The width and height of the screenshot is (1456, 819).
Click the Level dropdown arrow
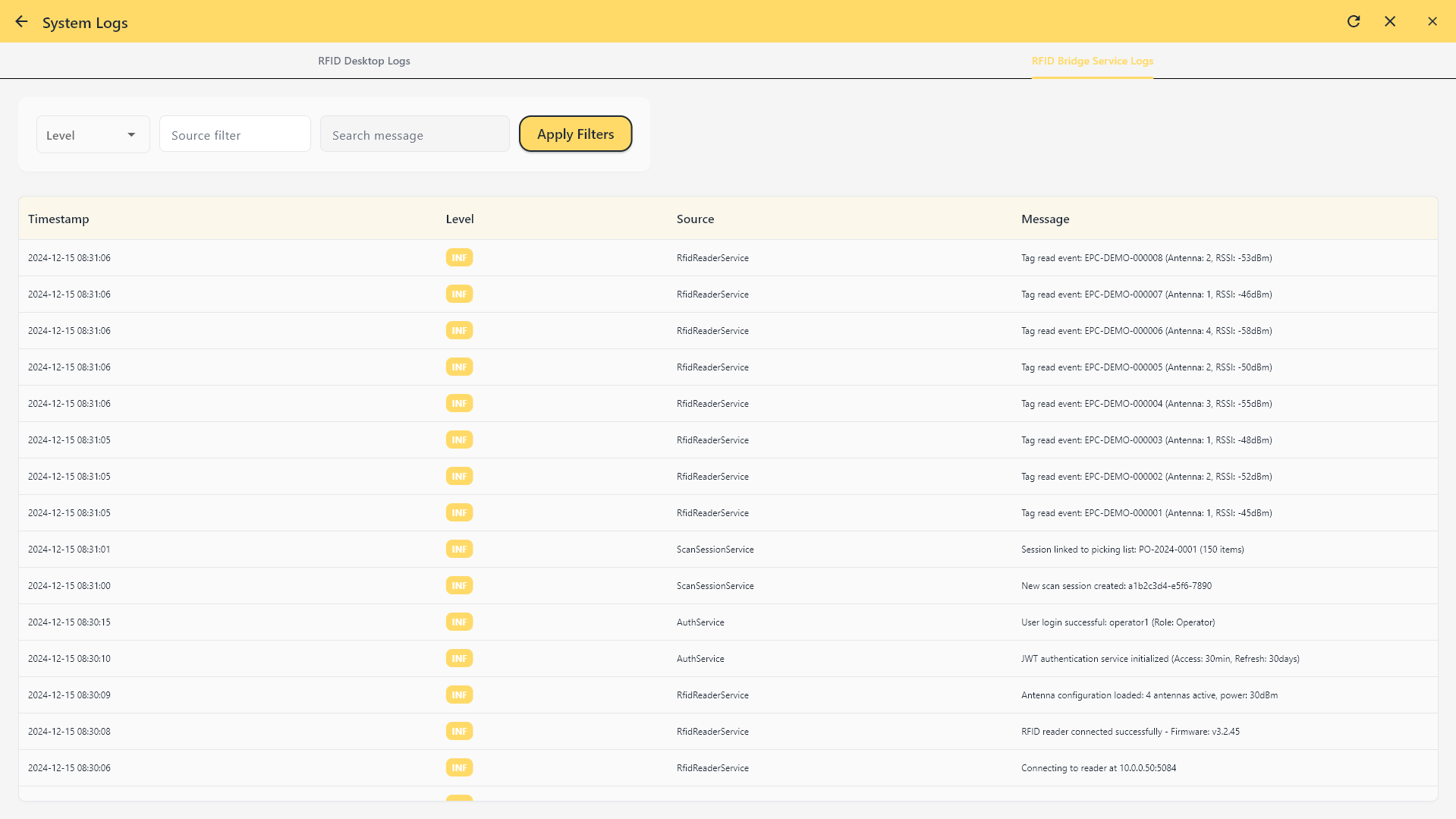coord(131,135)
